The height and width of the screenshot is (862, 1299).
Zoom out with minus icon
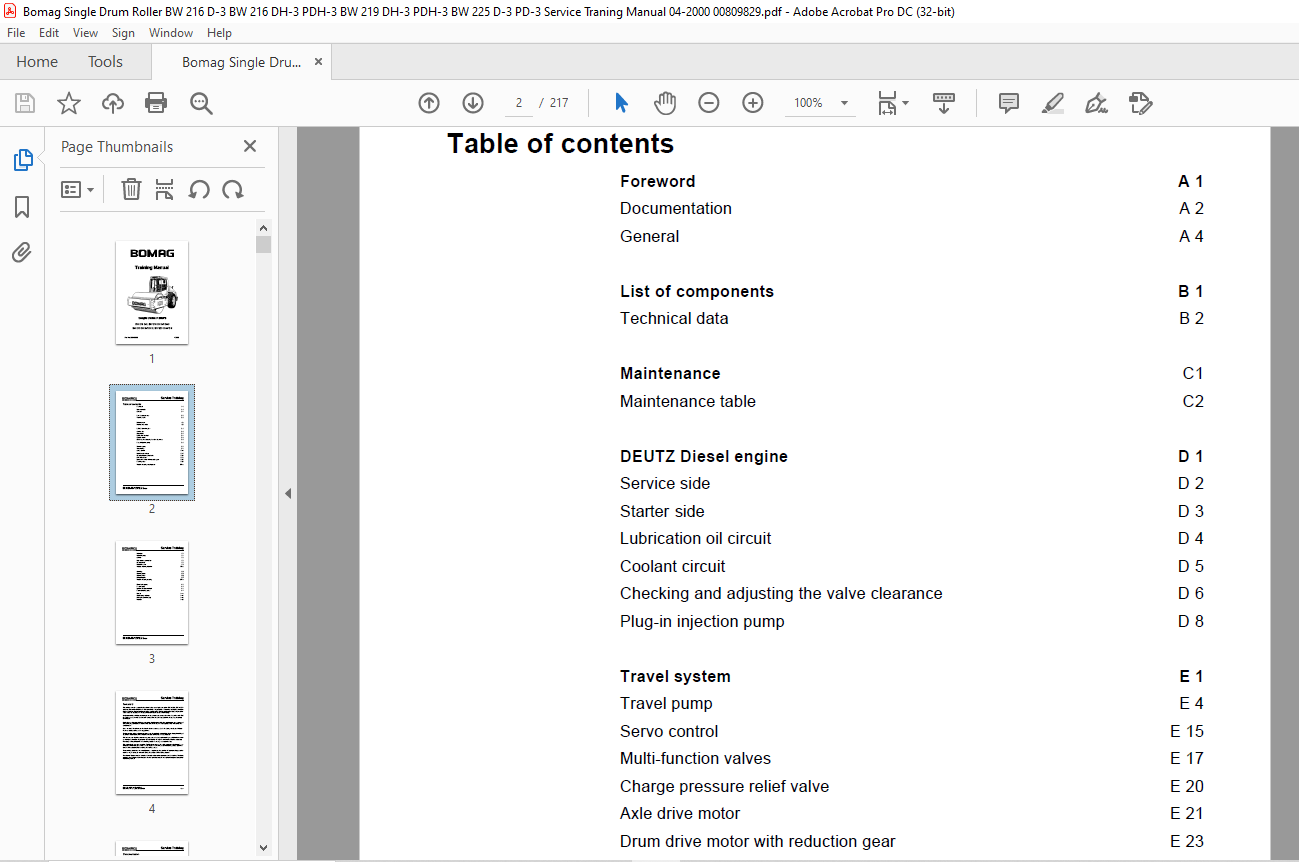click(x=709, y=103)
